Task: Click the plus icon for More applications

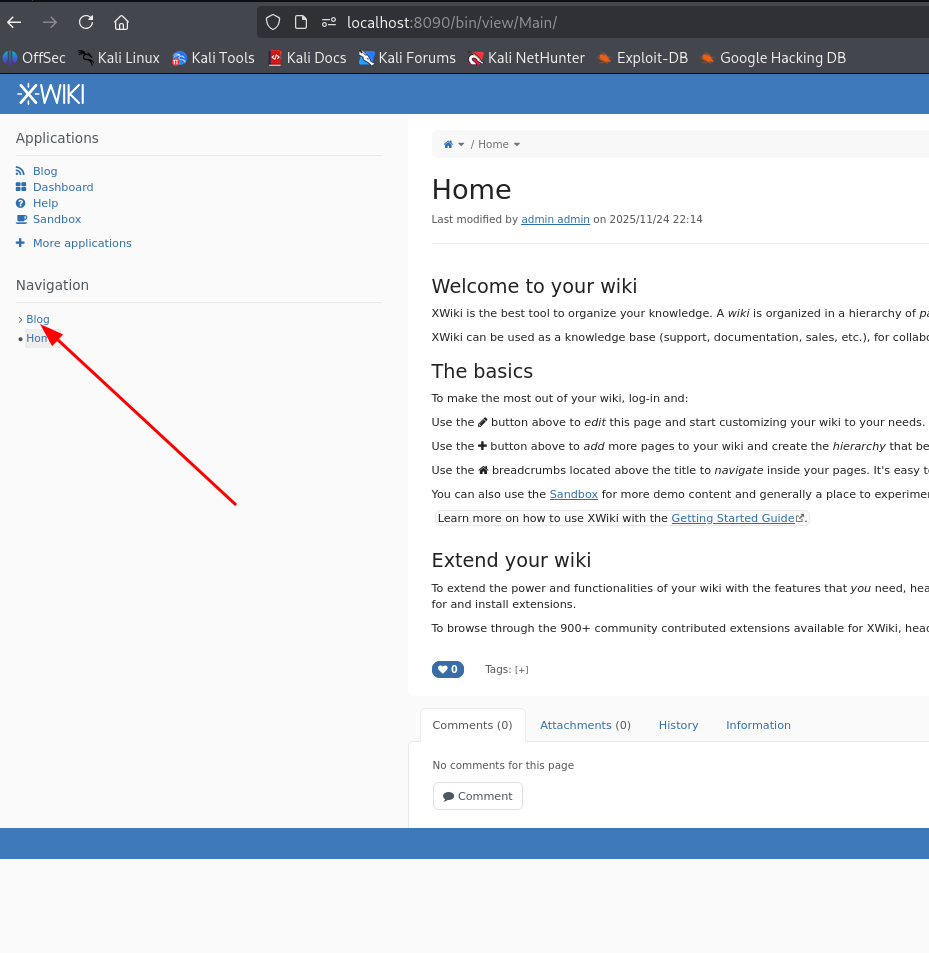Action: [21, 243]
